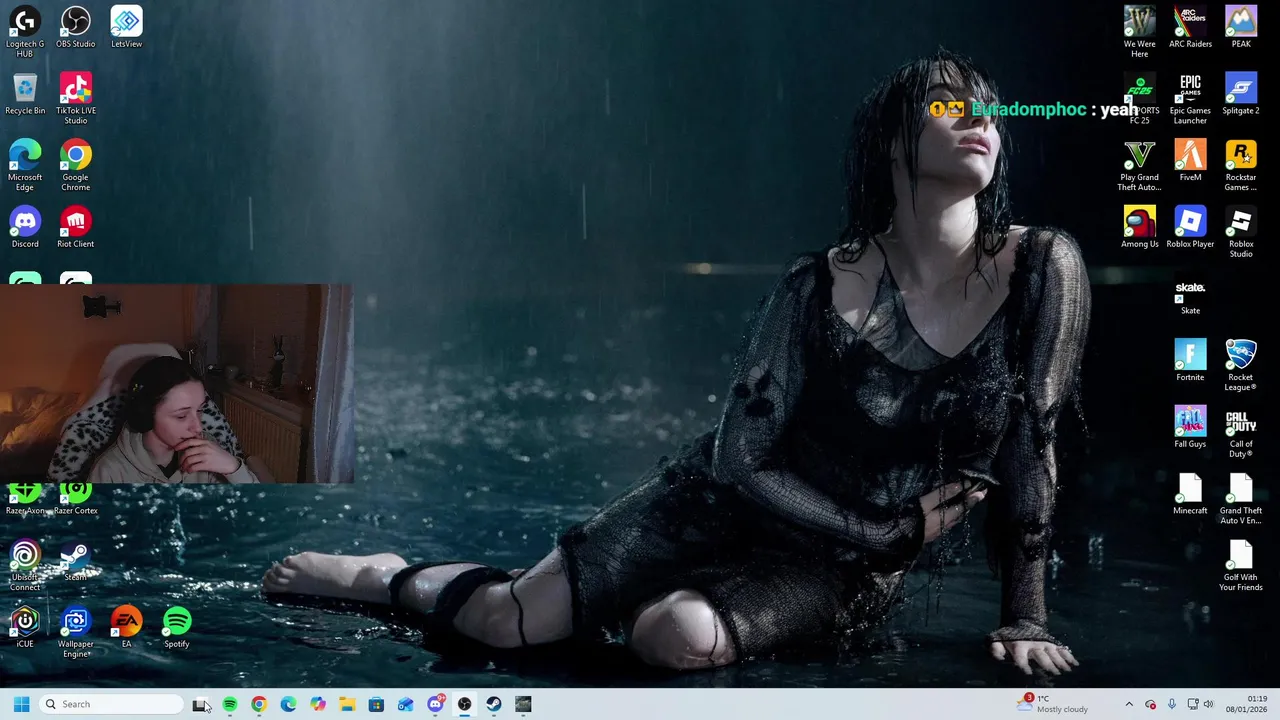Select the Spotify desktop shortcut
1280x720 pixels.
point(177,628)
